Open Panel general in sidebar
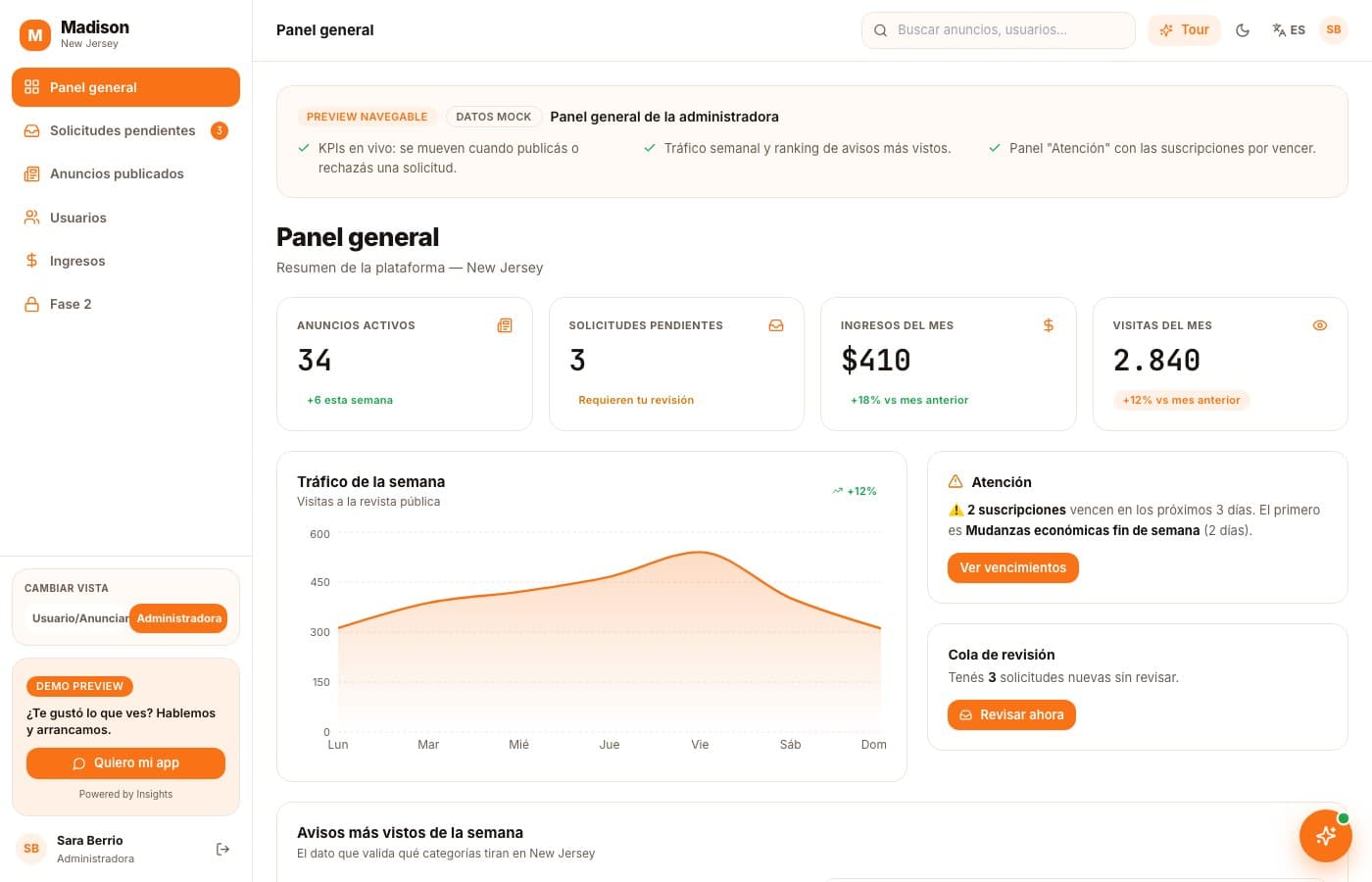The image size is (1372, 882). tap(125, 87)
